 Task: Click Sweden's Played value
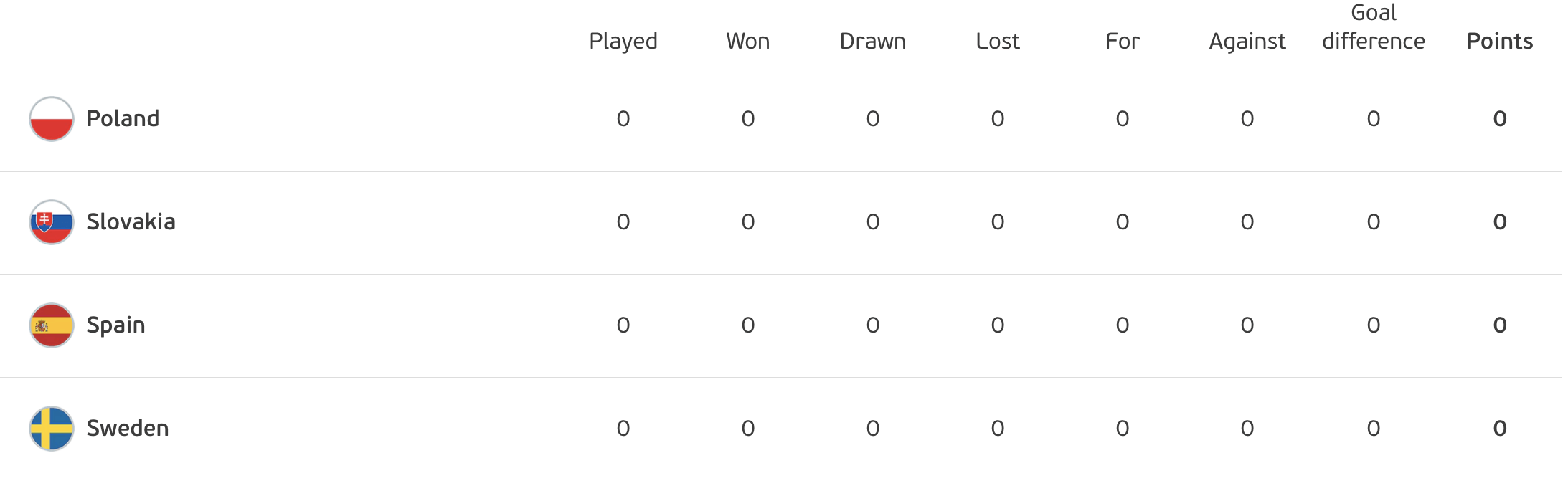pos(623,429)
